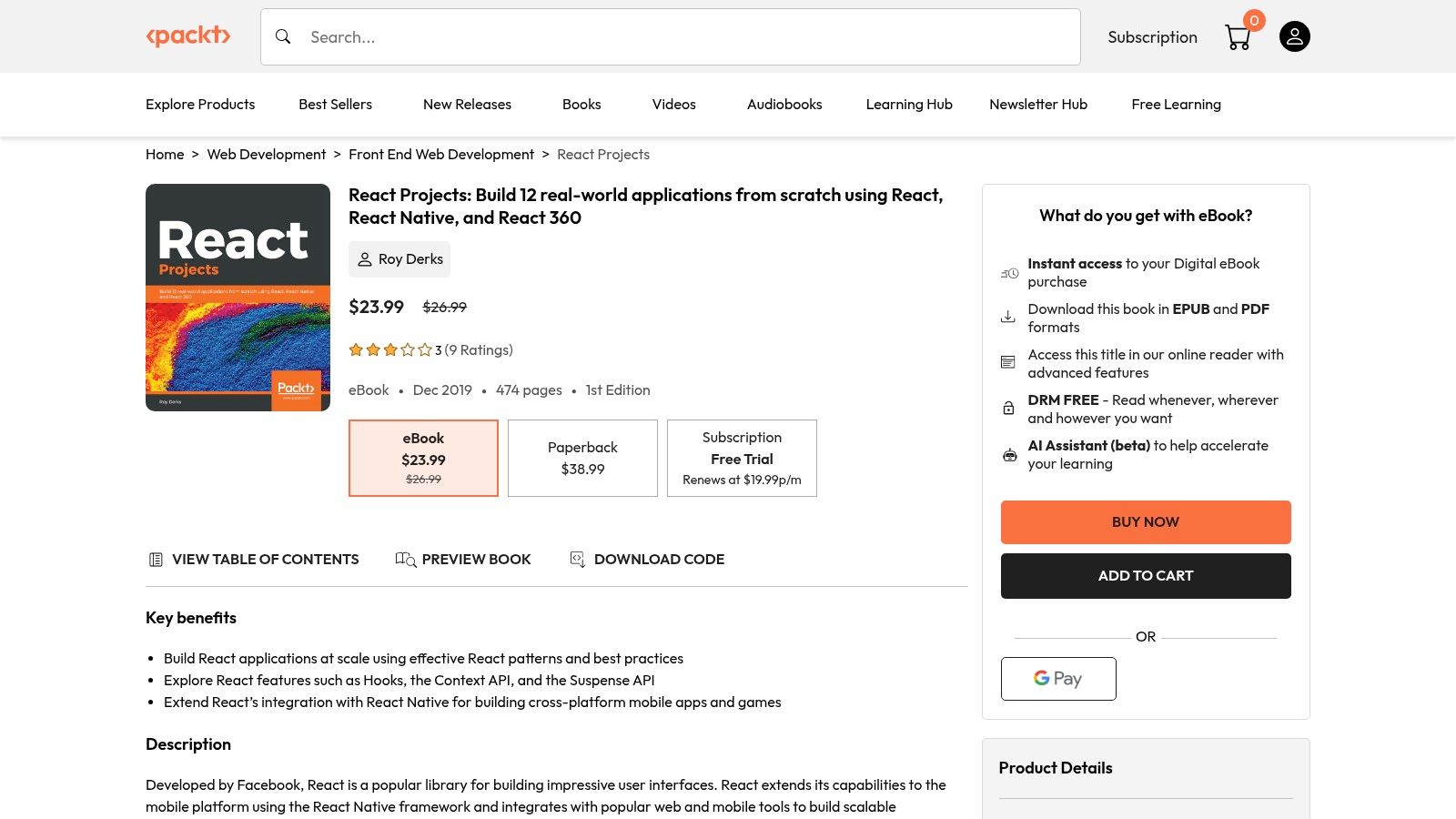Click the struck-through $26.99 price
This screenshot has width=1456, height=819.
pos(445,308)
